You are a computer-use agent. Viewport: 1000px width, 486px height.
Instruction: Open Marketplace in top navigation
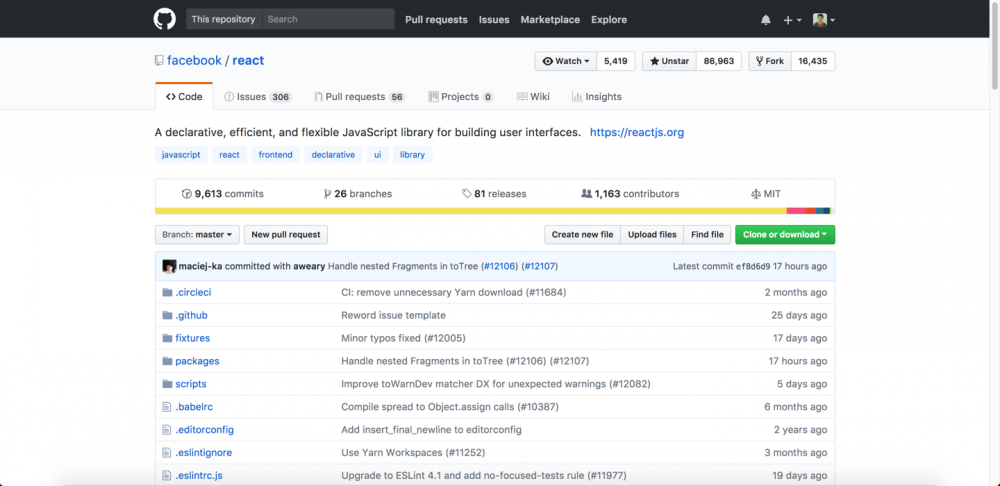click(550, 20)
